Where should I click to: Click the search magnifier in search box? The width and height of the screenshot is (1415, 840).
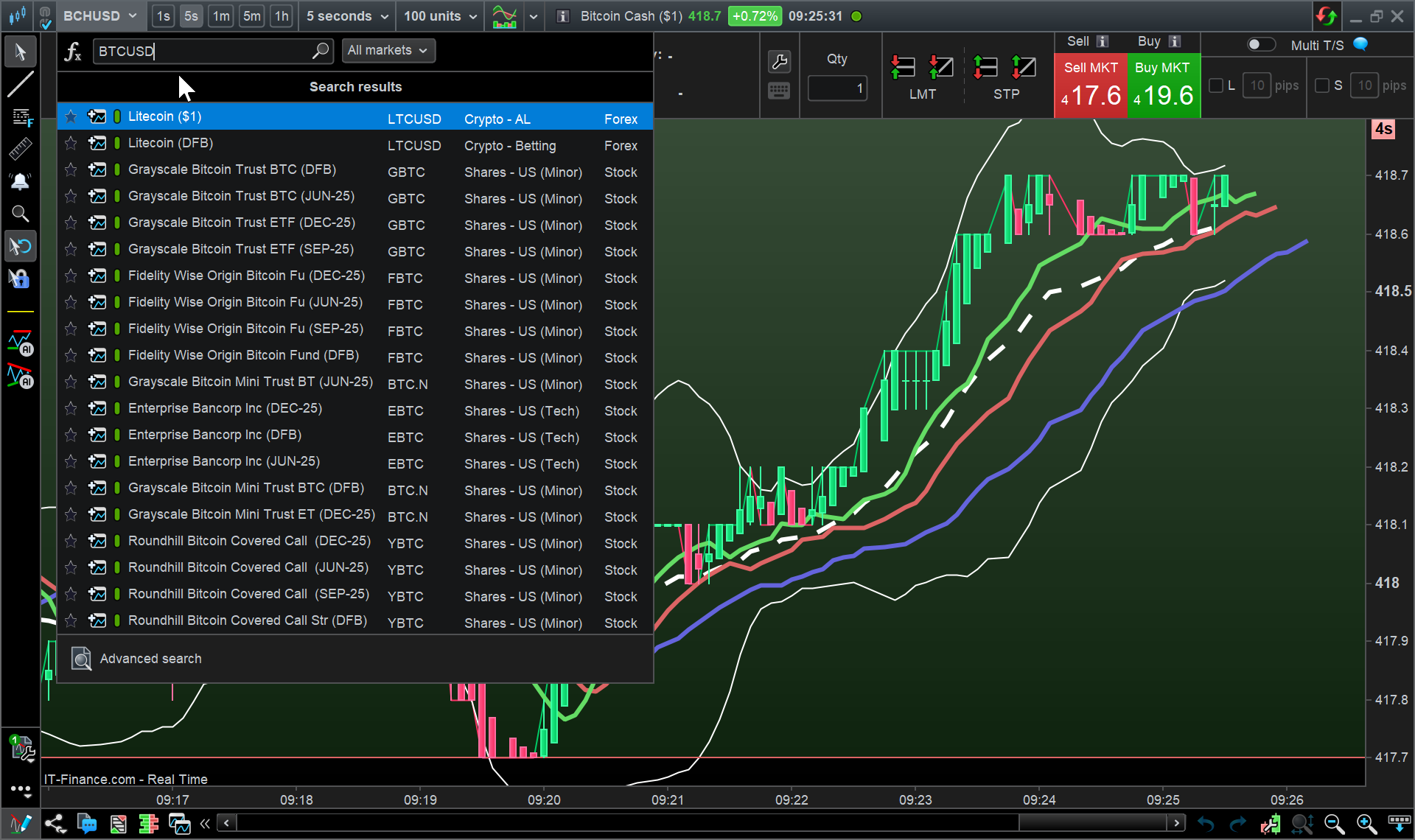tap(320, 51)
